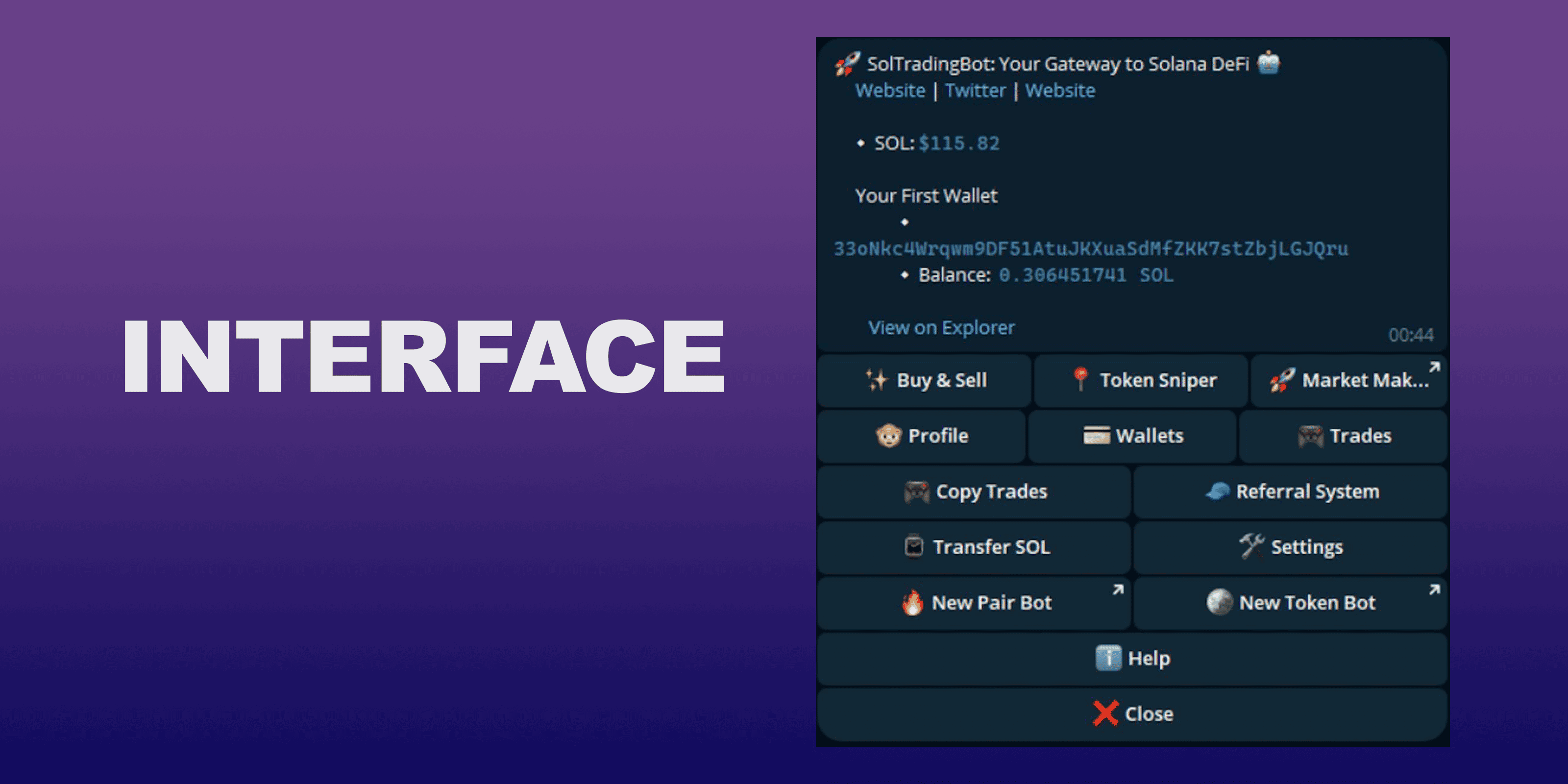Click the wallet address to copy it
1568x784 pixels.
coord(1090,248)
